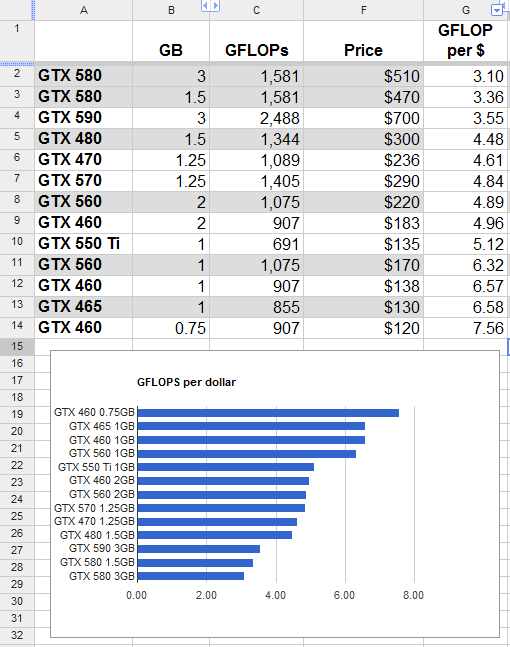The height and width of the screenshot is (647, 510).
Task: Select row 15 header
Action: [x=17, y=346]
